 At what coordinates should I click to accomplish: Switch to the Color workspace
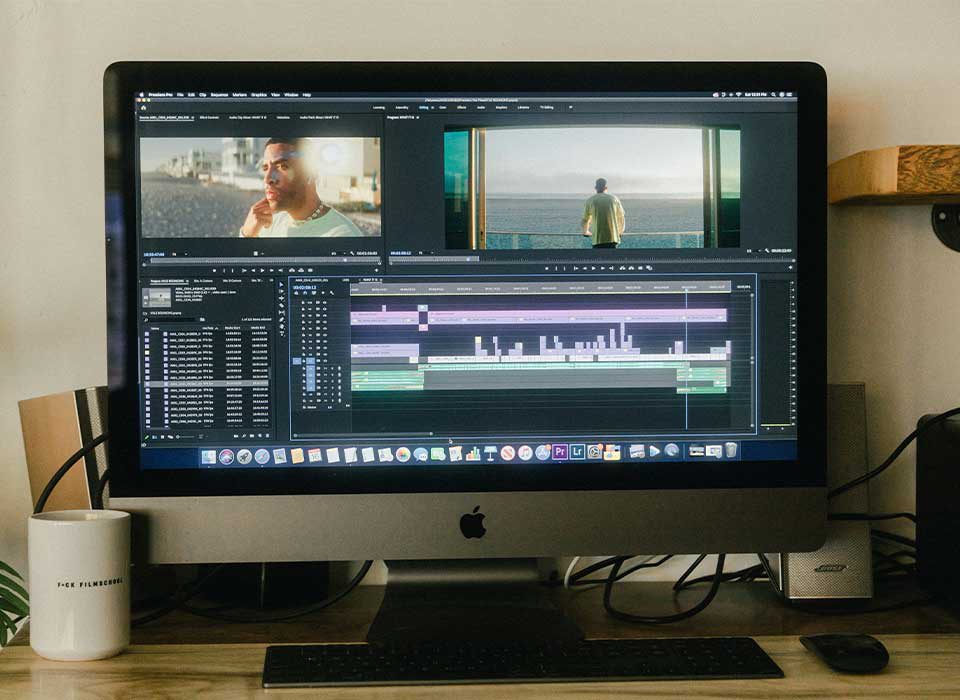pyautogui.click(x=441, y=106)
